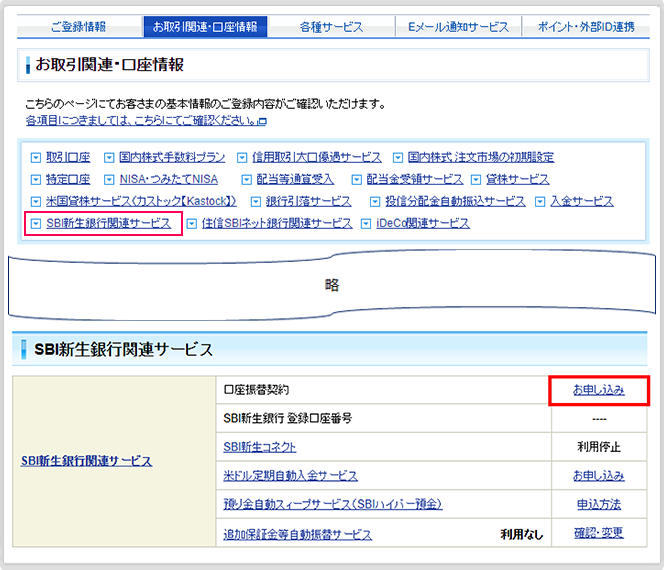Click the arrow icon before 国内株式手数料プラン
The height and width of the screenshot is (570, 664).
point(108,157)
